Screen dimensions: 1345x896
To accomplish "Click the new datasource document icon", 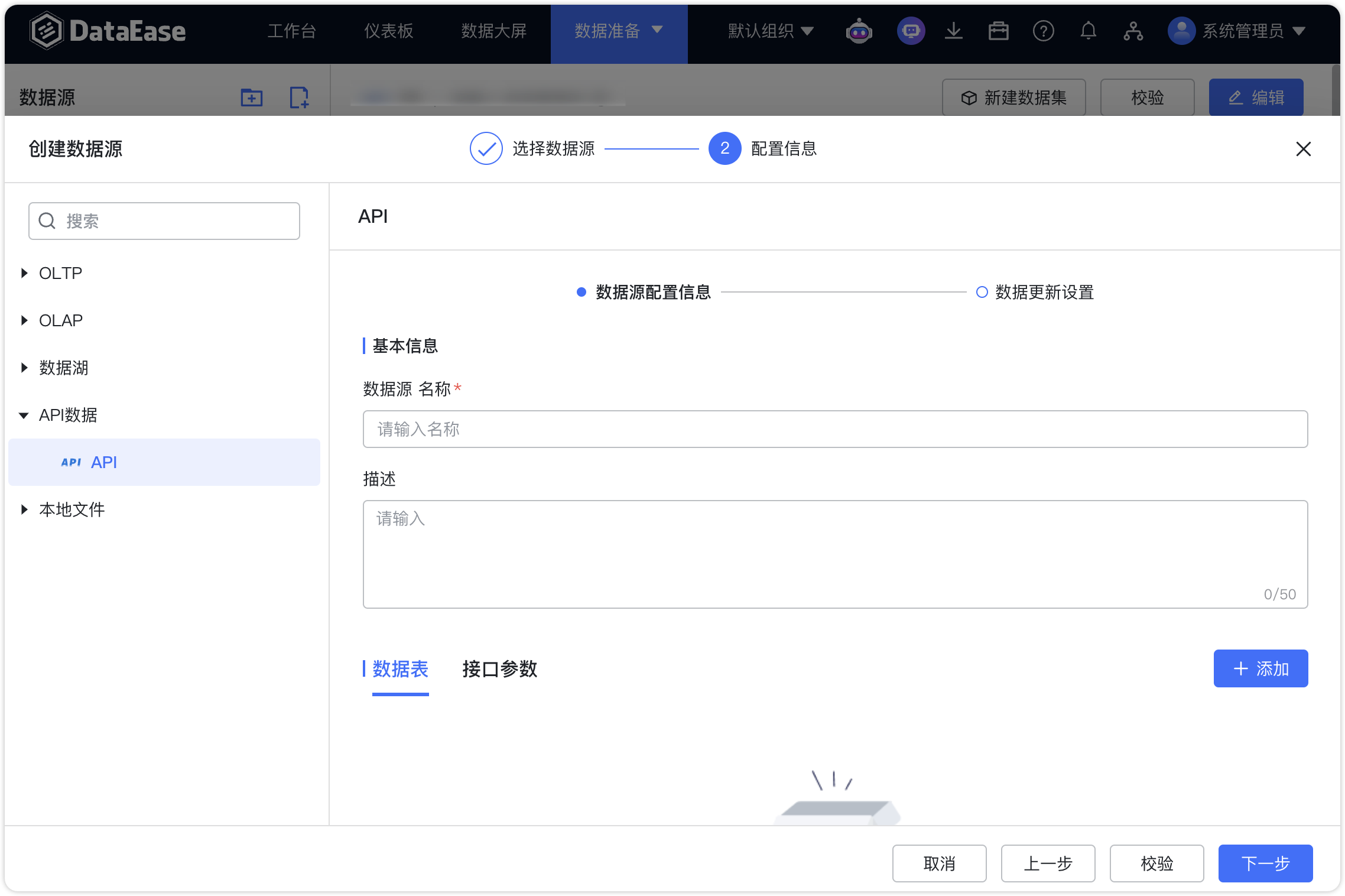I will (299, 97).
